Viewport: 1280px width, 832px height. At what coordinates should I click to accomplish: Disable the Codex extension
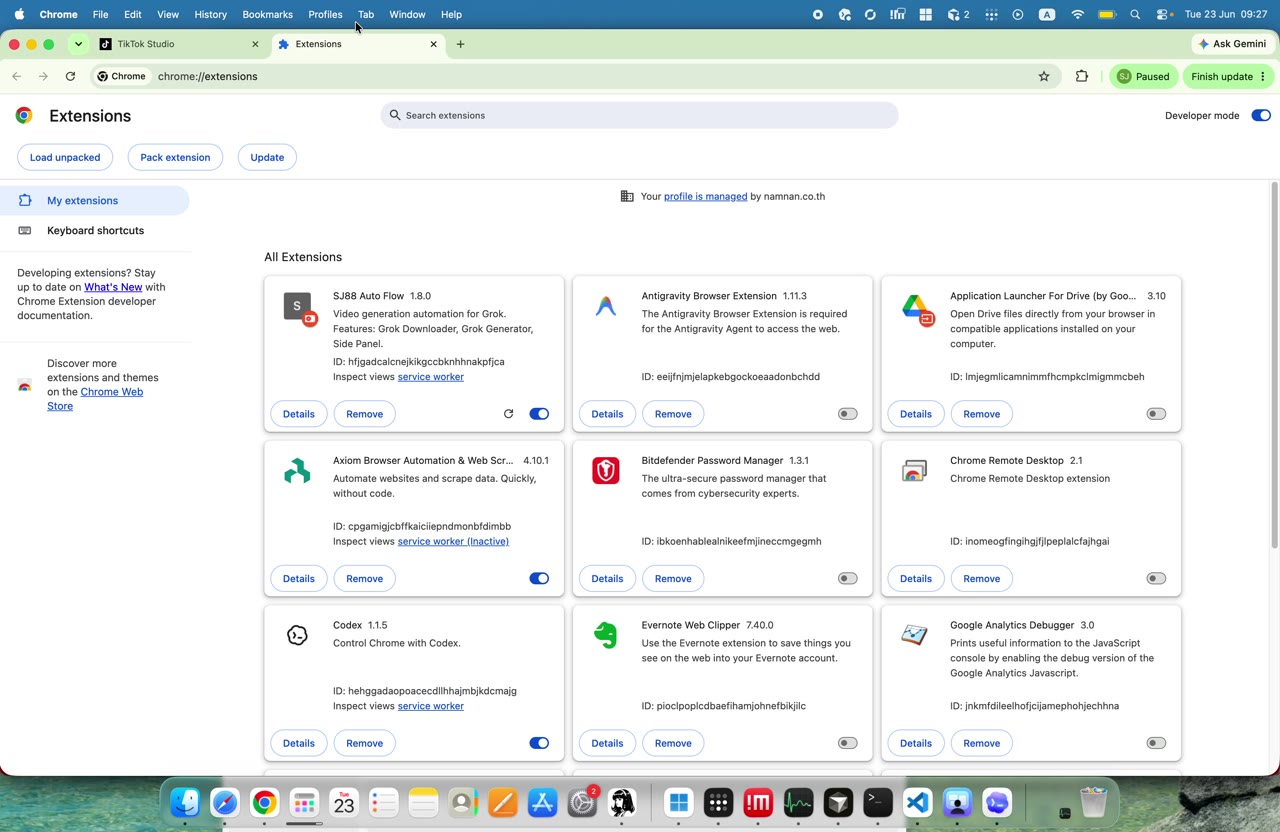(539, 743)
